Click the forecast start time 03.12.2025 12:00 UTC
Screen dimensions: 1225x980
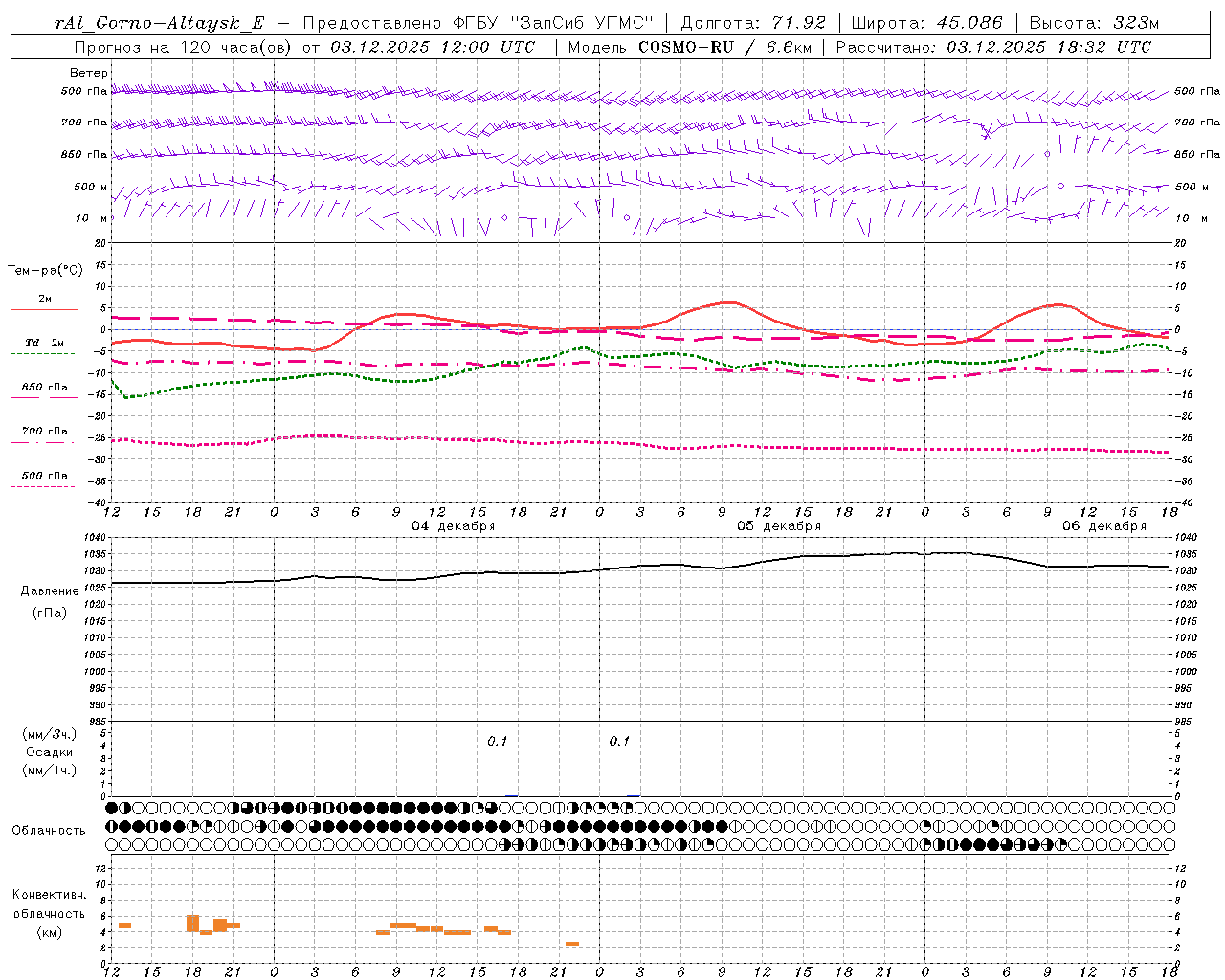coord(433,47)
